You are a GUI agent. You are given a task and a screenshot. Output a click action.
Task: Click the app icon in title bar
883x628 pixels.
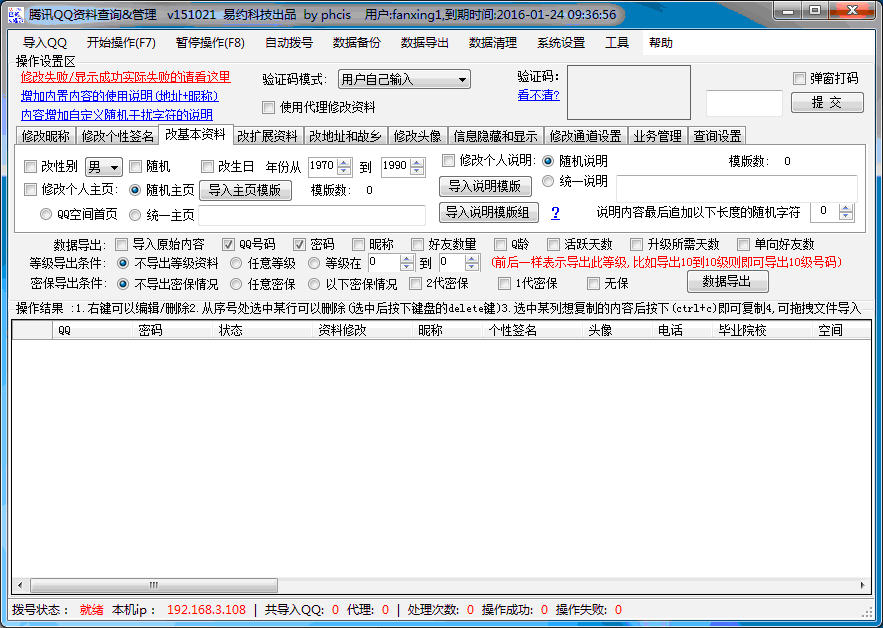[15, 15]
